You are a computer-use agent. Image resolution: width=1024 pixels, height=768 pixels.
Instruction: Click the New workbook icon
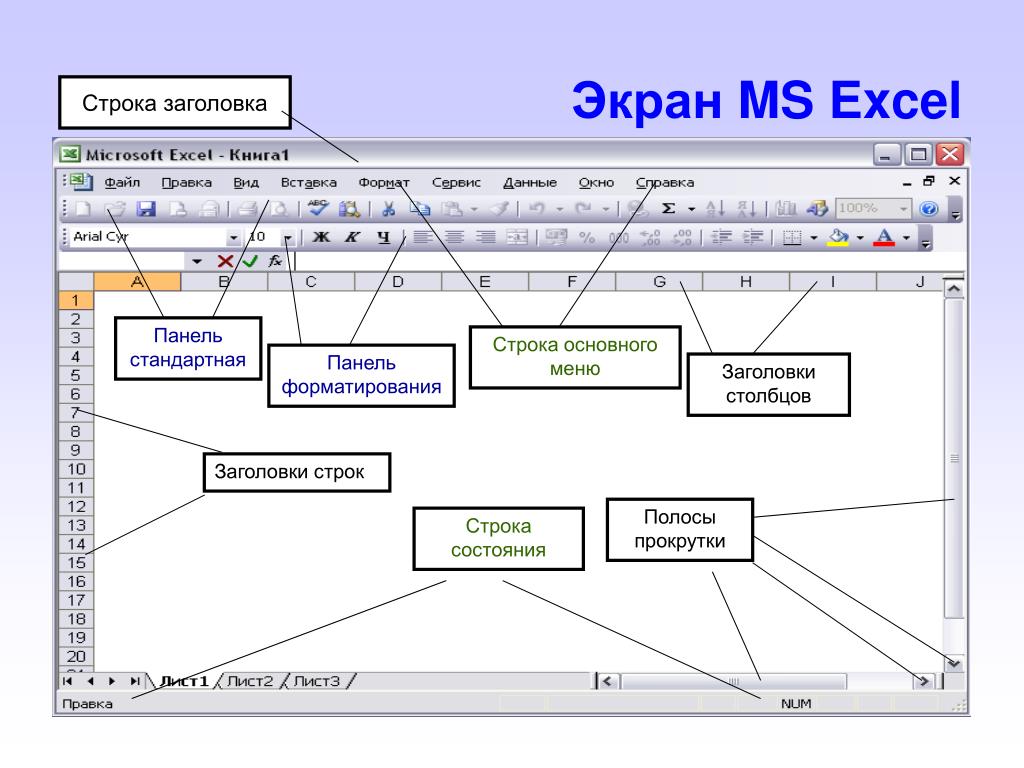pos(83,209)
